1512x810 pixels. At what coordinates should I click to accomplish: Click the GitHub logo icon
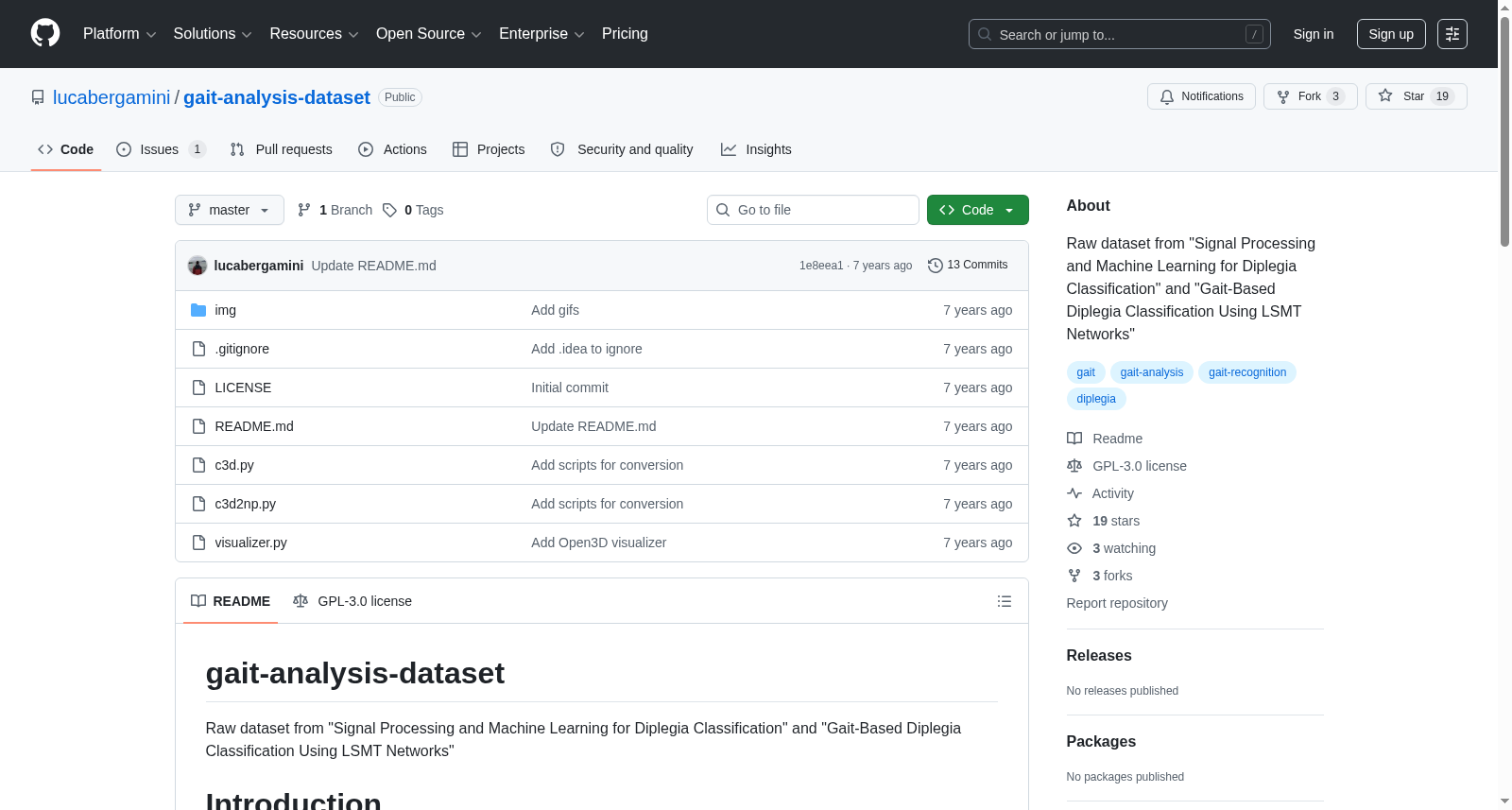(45, 33)
